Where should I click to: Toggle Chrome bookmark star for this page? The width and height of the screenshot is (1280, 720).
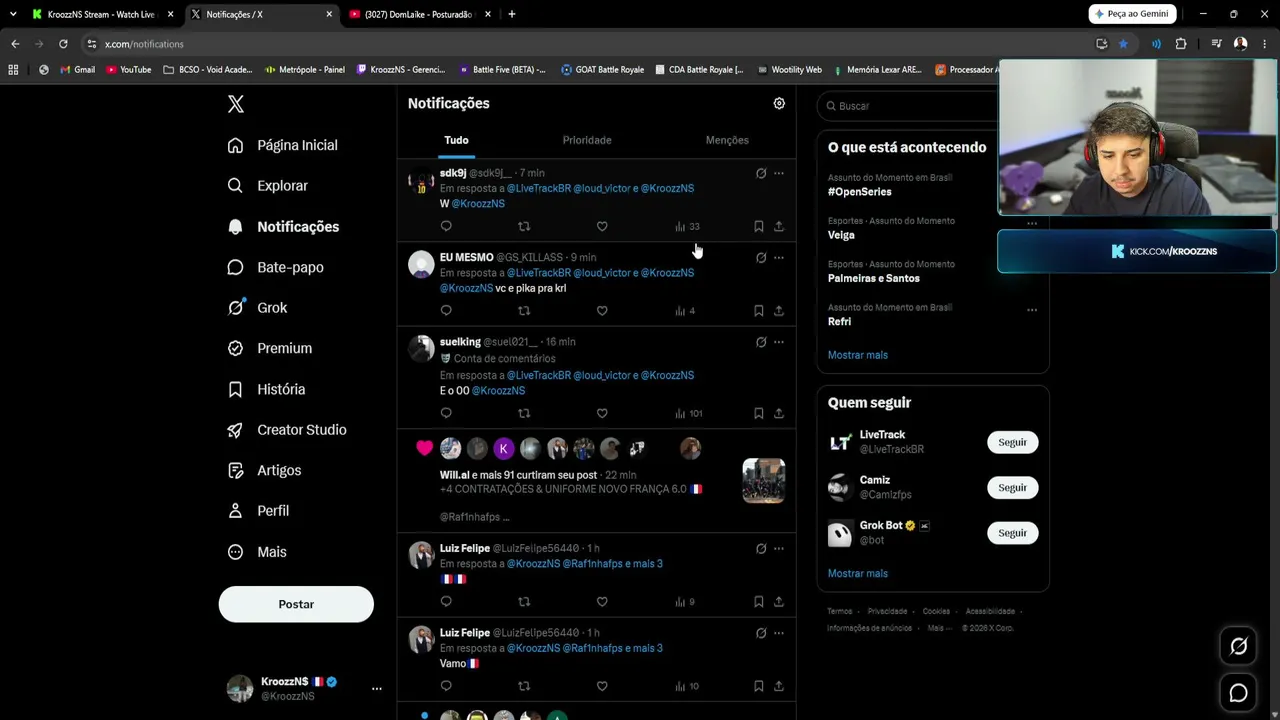pyautogui.click(x=1123, y=44)
